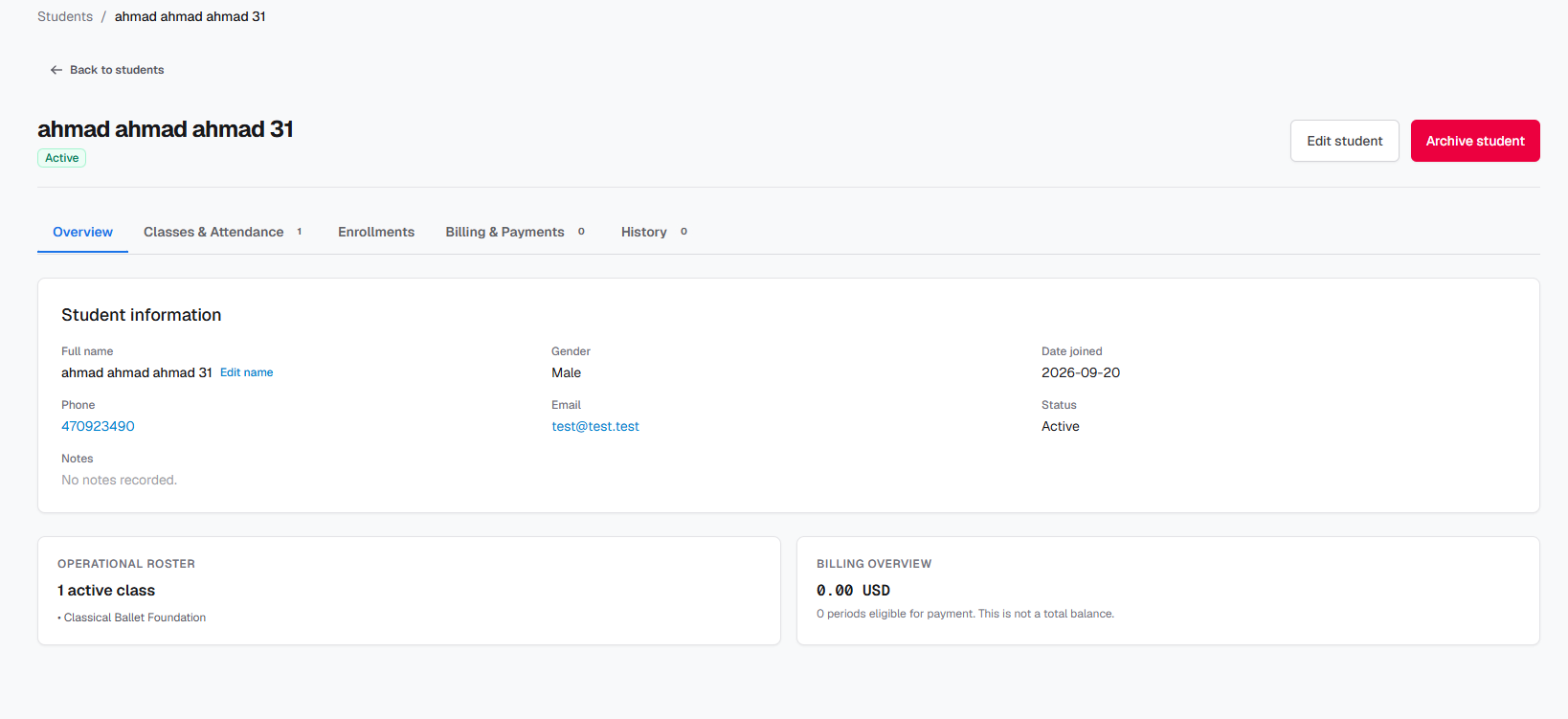Click the Operational Roster heading
The image size is (1568, 719).
click(126, 564)
